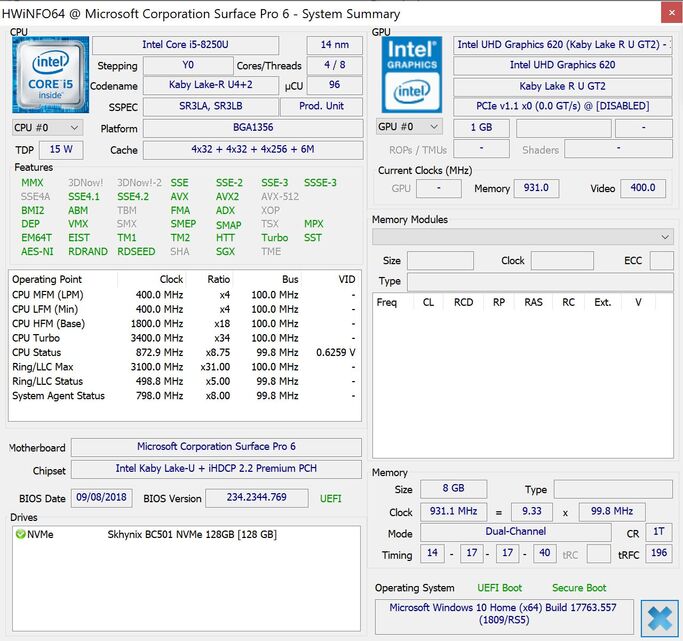Click the Intel Graphics logo image

[411, 74]
